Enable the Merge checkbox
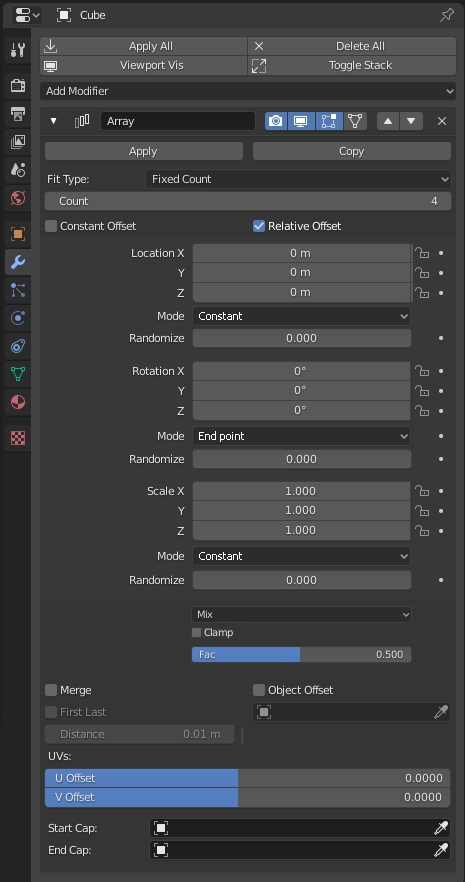Screen dimensions: 465x882 tap(51, 690)
